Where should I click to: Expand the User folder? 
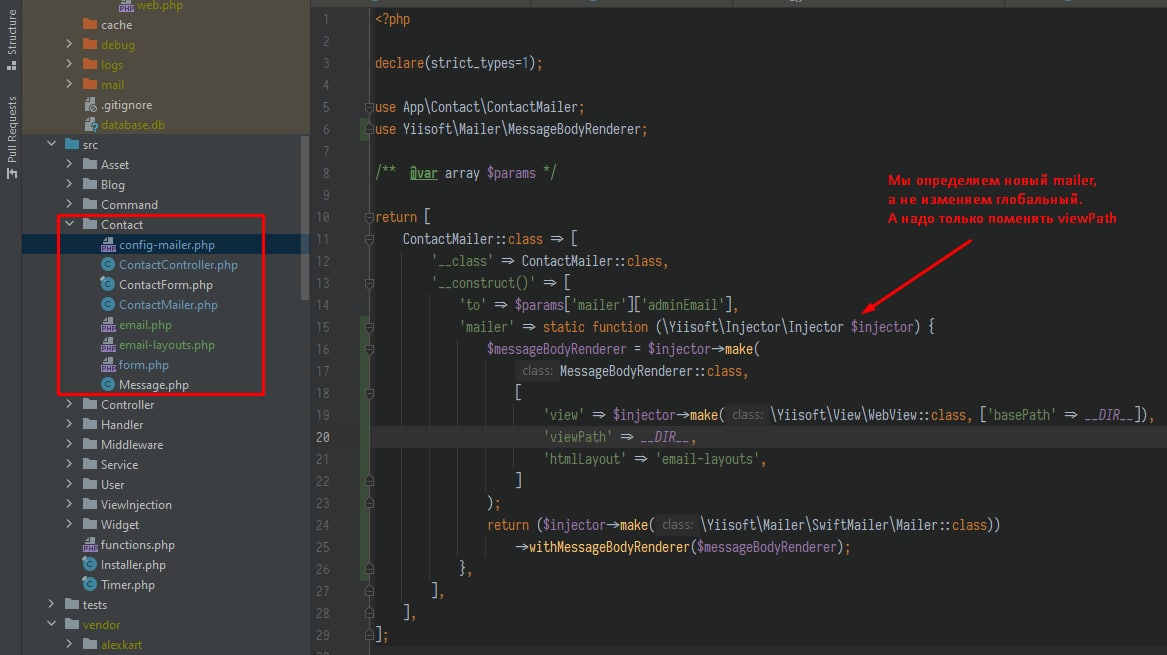(69, 485)
